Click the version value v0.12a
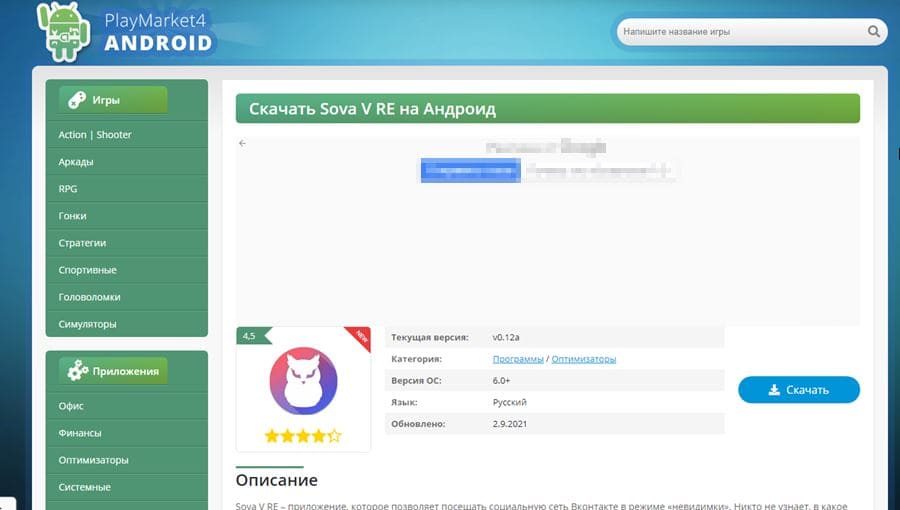 click(x=506, y=337)
